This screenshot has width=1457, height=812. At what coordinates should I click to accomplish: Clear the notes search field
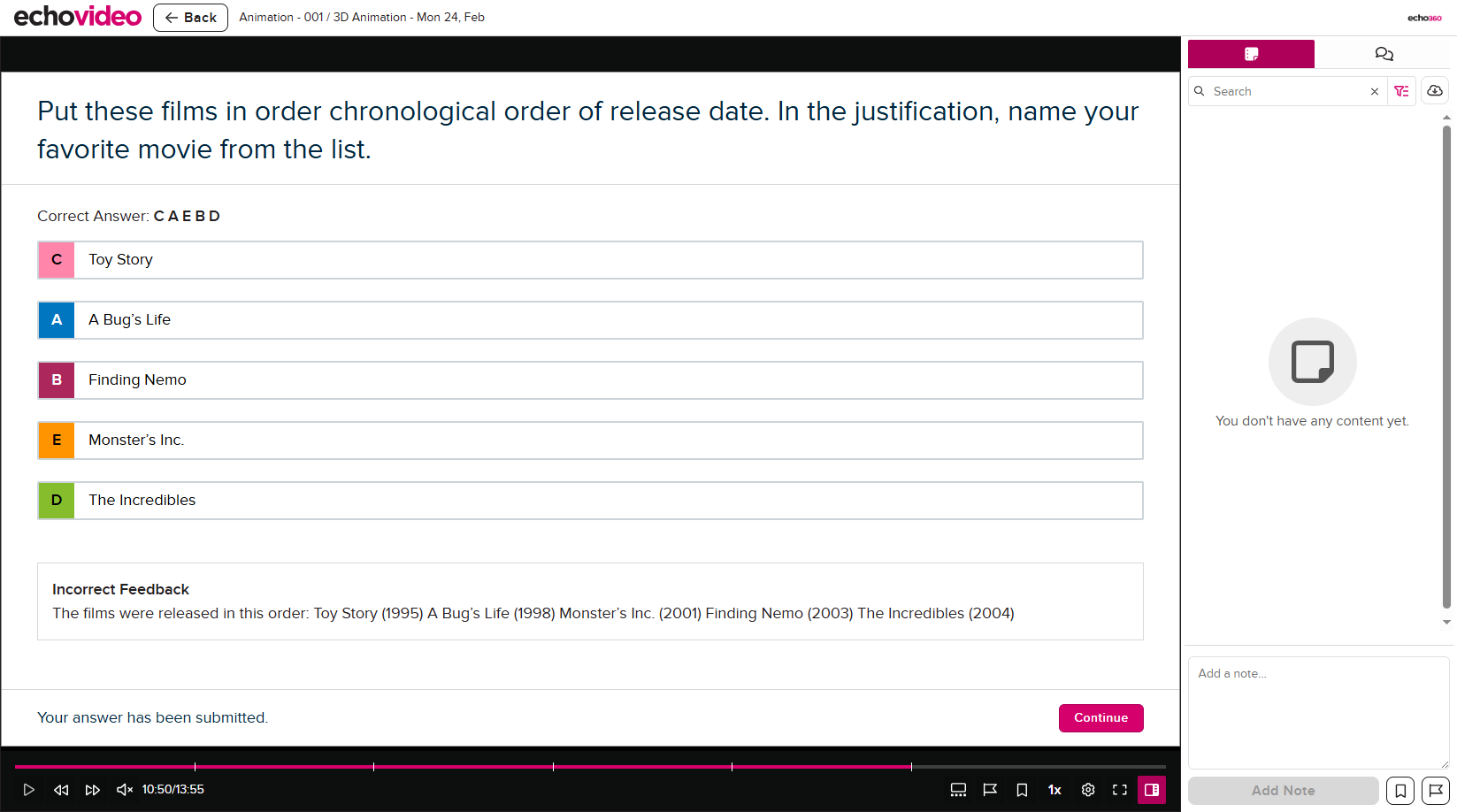(1375, 91)
